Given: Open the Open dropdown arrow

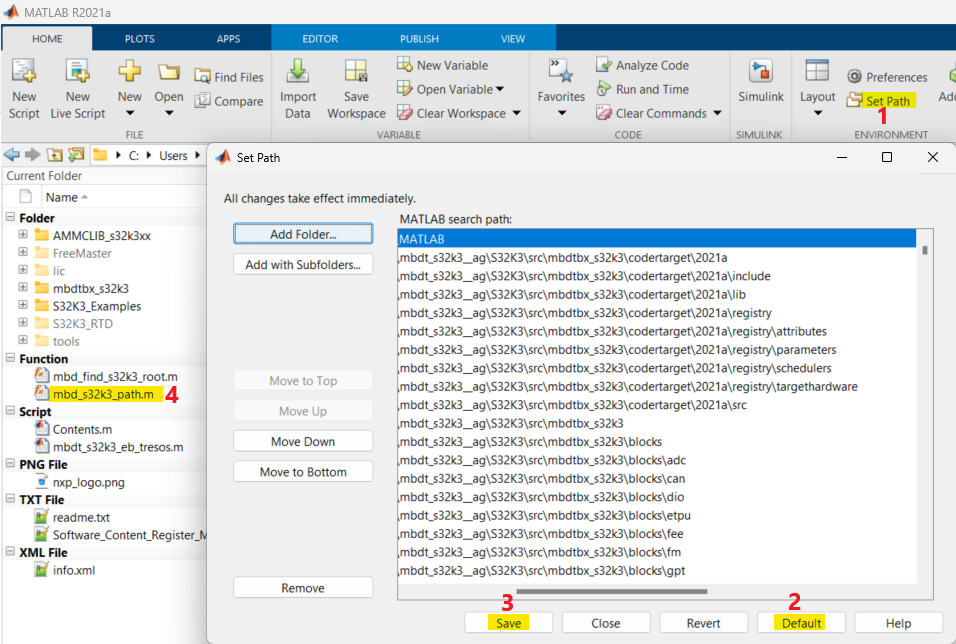Looking at the screenshot, I should (169, 113).
